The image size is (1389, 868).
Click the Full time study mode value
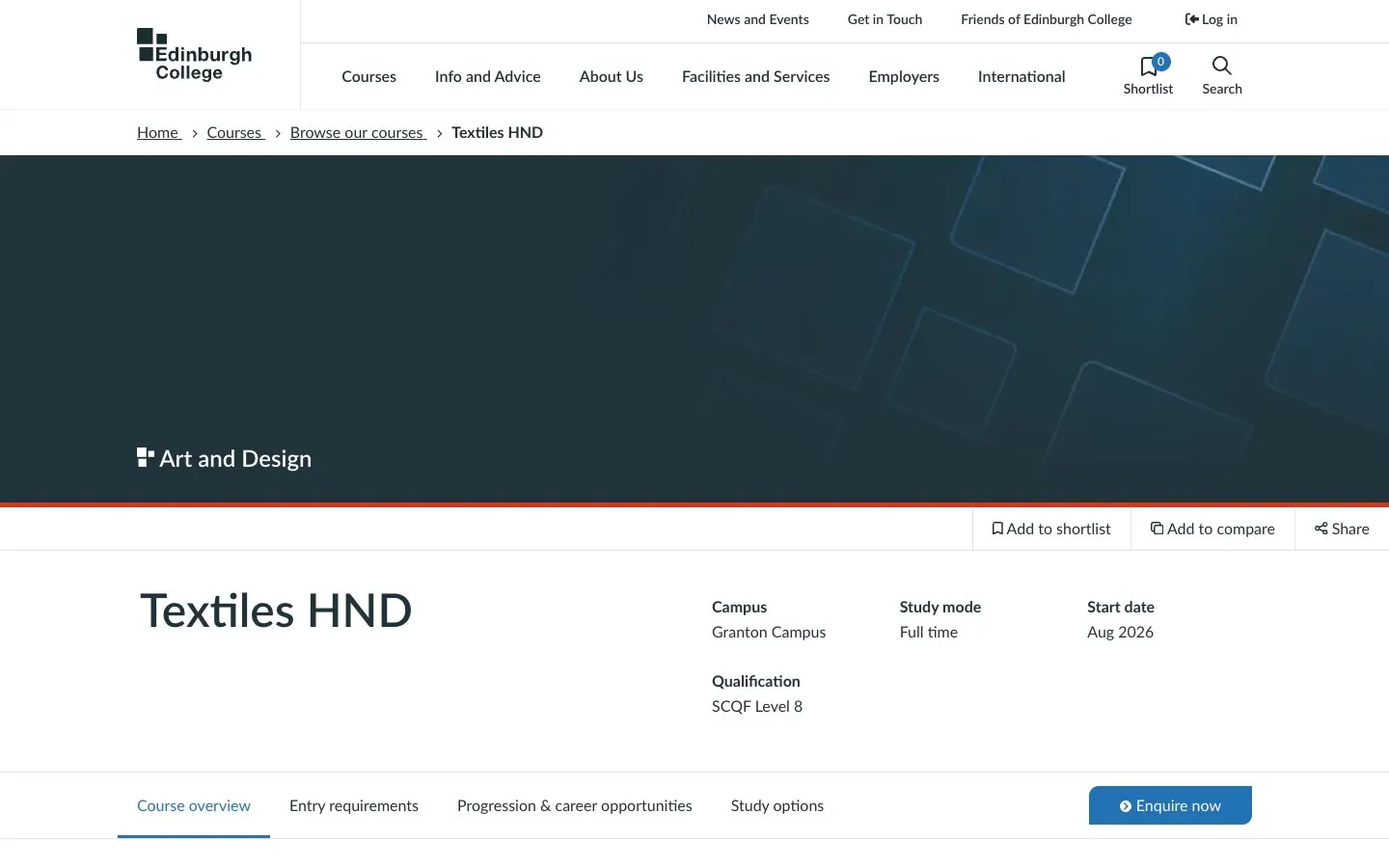tap(929, 632)
